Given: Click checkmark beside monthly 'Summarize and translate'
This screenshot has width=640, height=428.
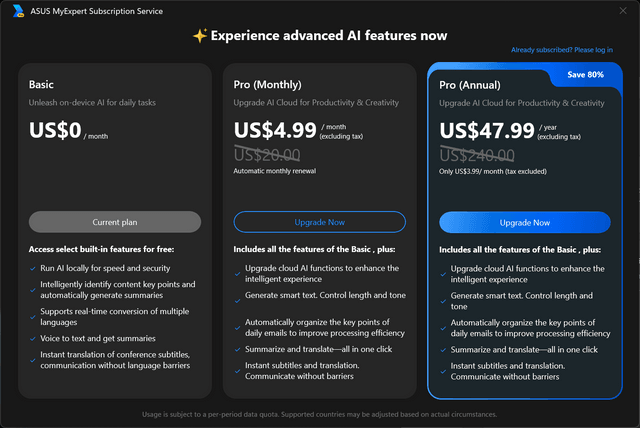Looking at the screenshot, I should (x=238, y=350).
